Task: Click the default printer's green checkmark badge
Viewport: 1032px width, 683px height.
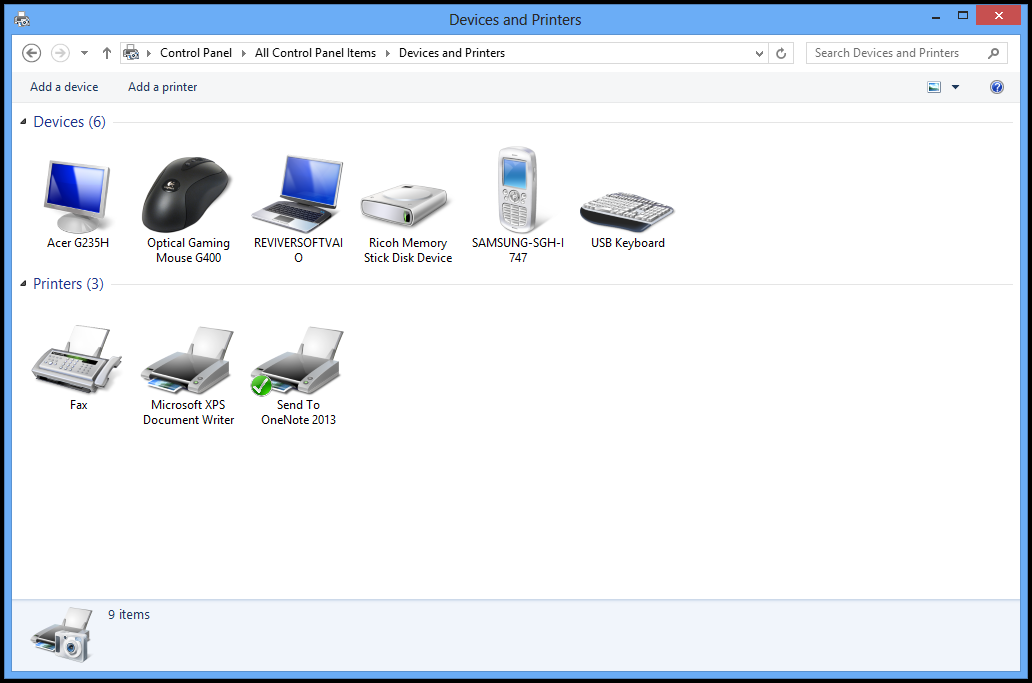Action: point(261,386)
